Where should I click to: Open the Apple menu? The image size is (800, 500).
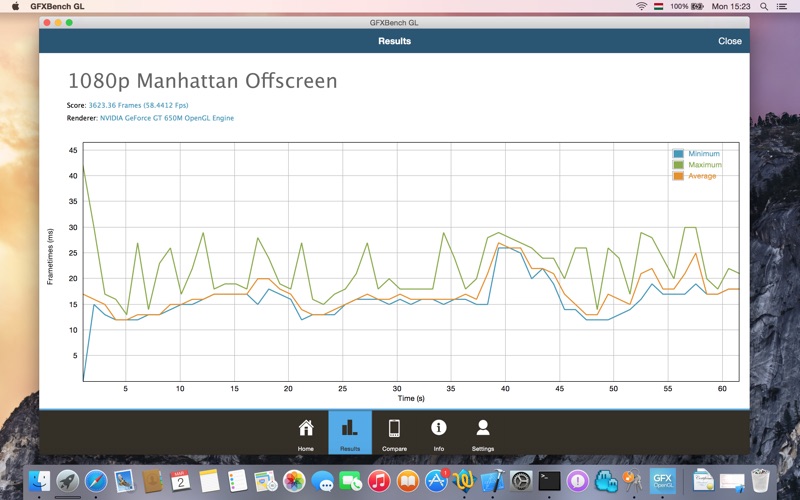(15, 6)
